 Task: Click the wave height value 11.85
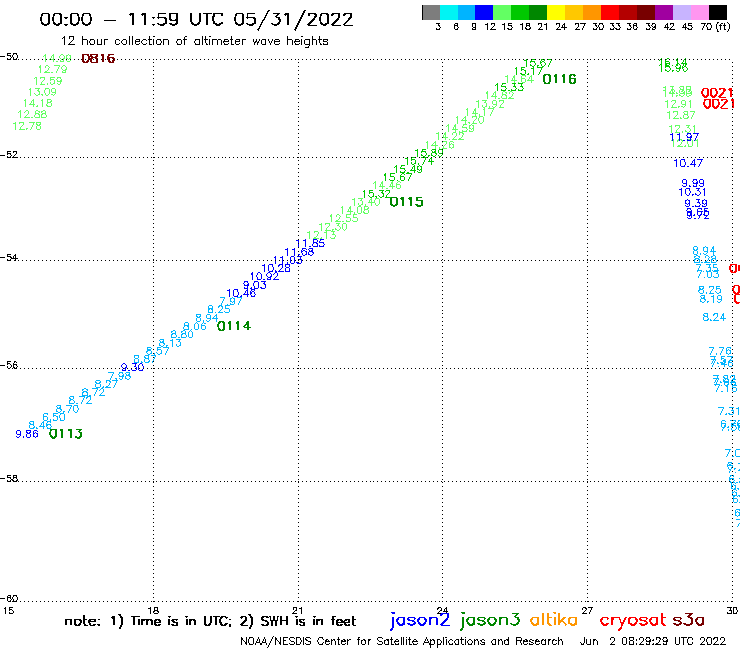pyautogui.click(x=310, y=243)
